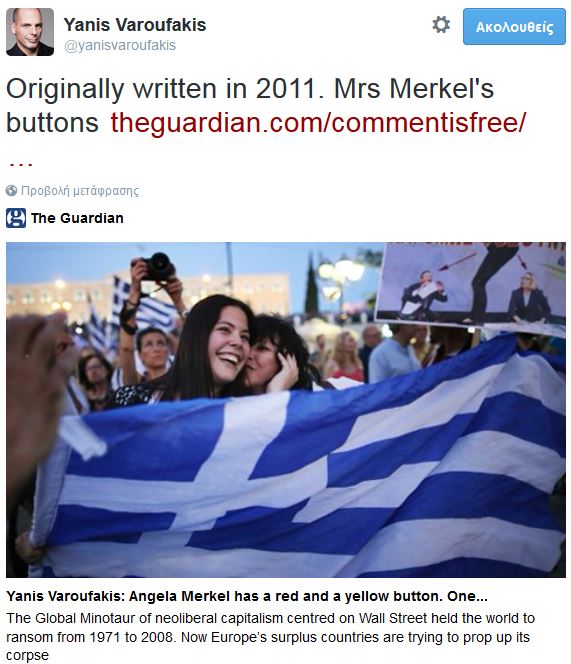Click the @yanisvaroufakis handle
Screen dimensions: 571x664
point(120,45)
